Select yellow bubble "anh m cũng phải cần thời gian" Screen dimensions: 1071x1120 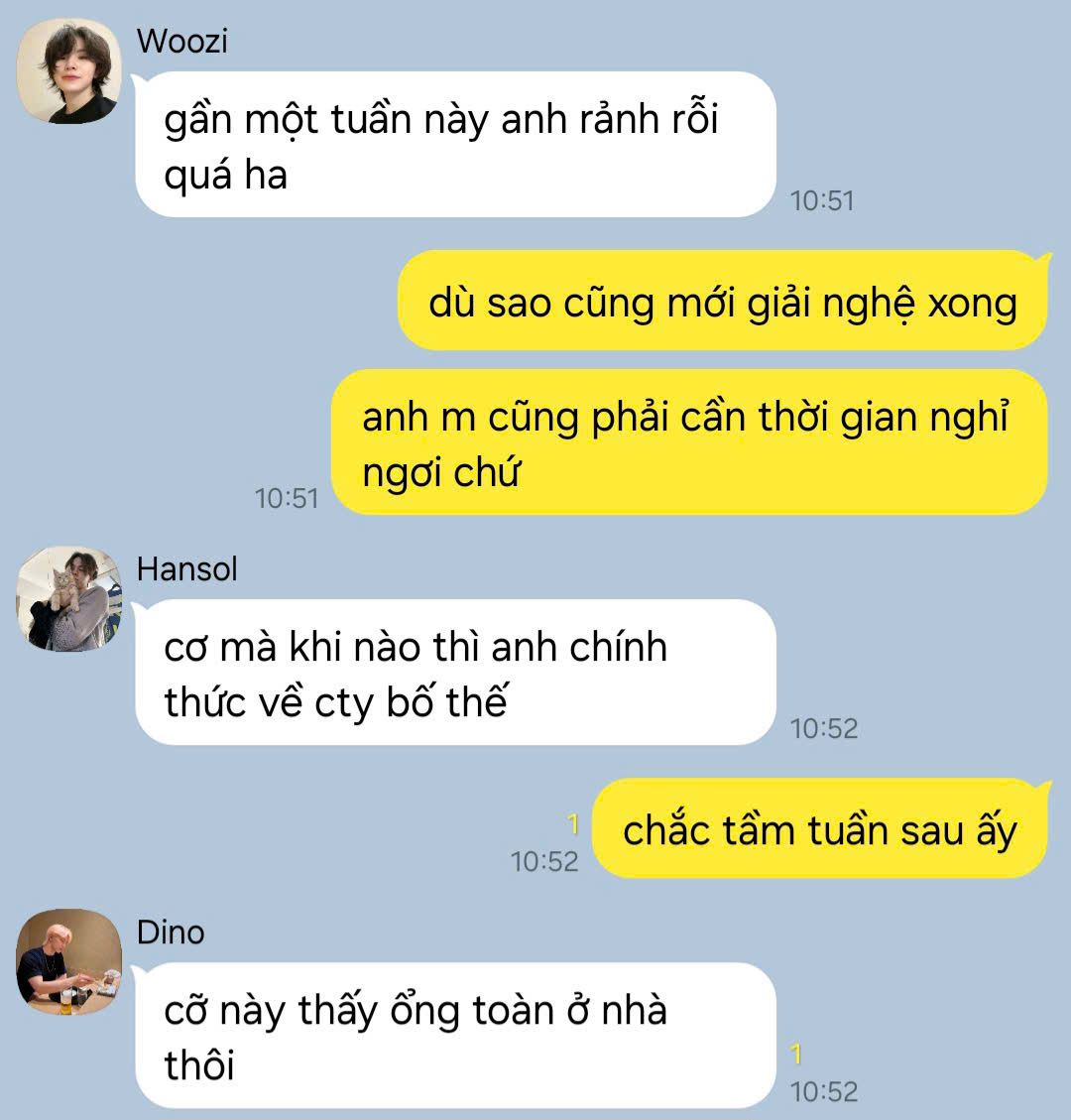(x=690, y=441)
